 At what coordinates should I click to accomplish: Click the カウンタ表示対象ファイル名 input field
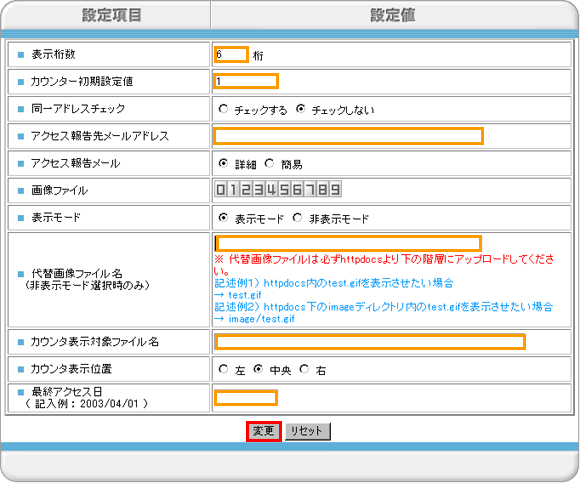370,341
